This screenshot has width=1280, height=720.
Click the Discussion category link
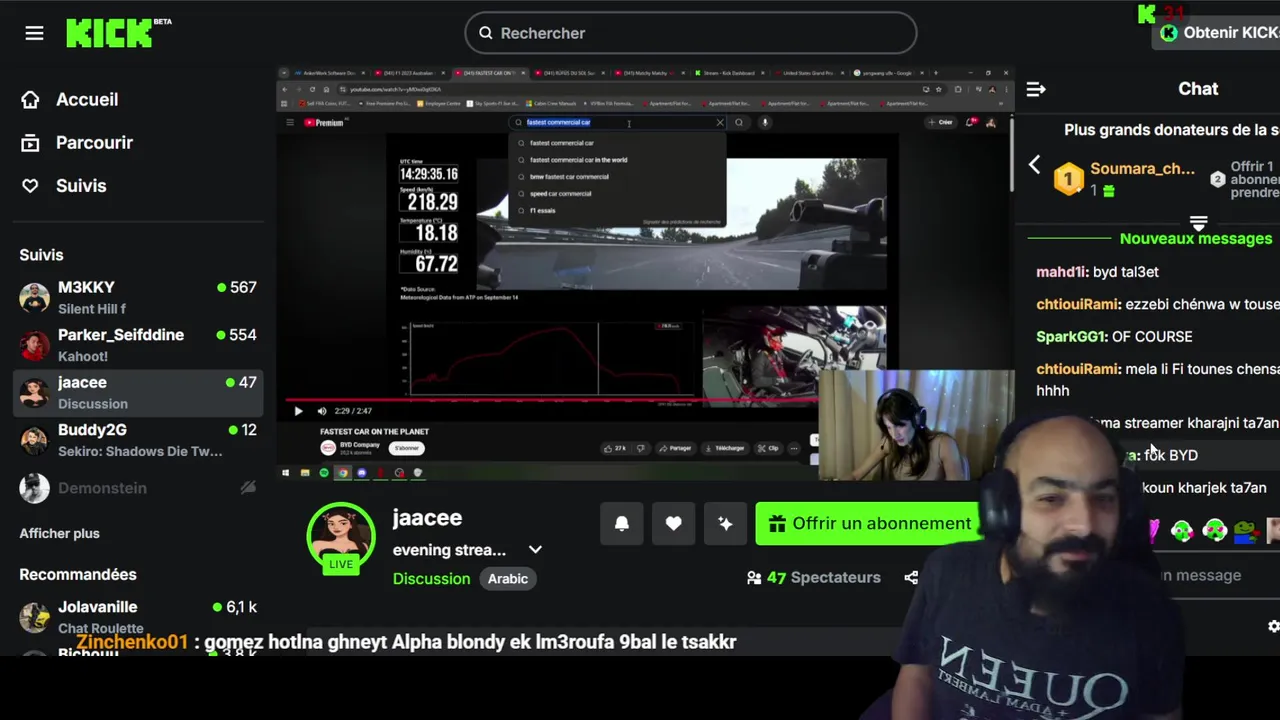click(431, 579)
